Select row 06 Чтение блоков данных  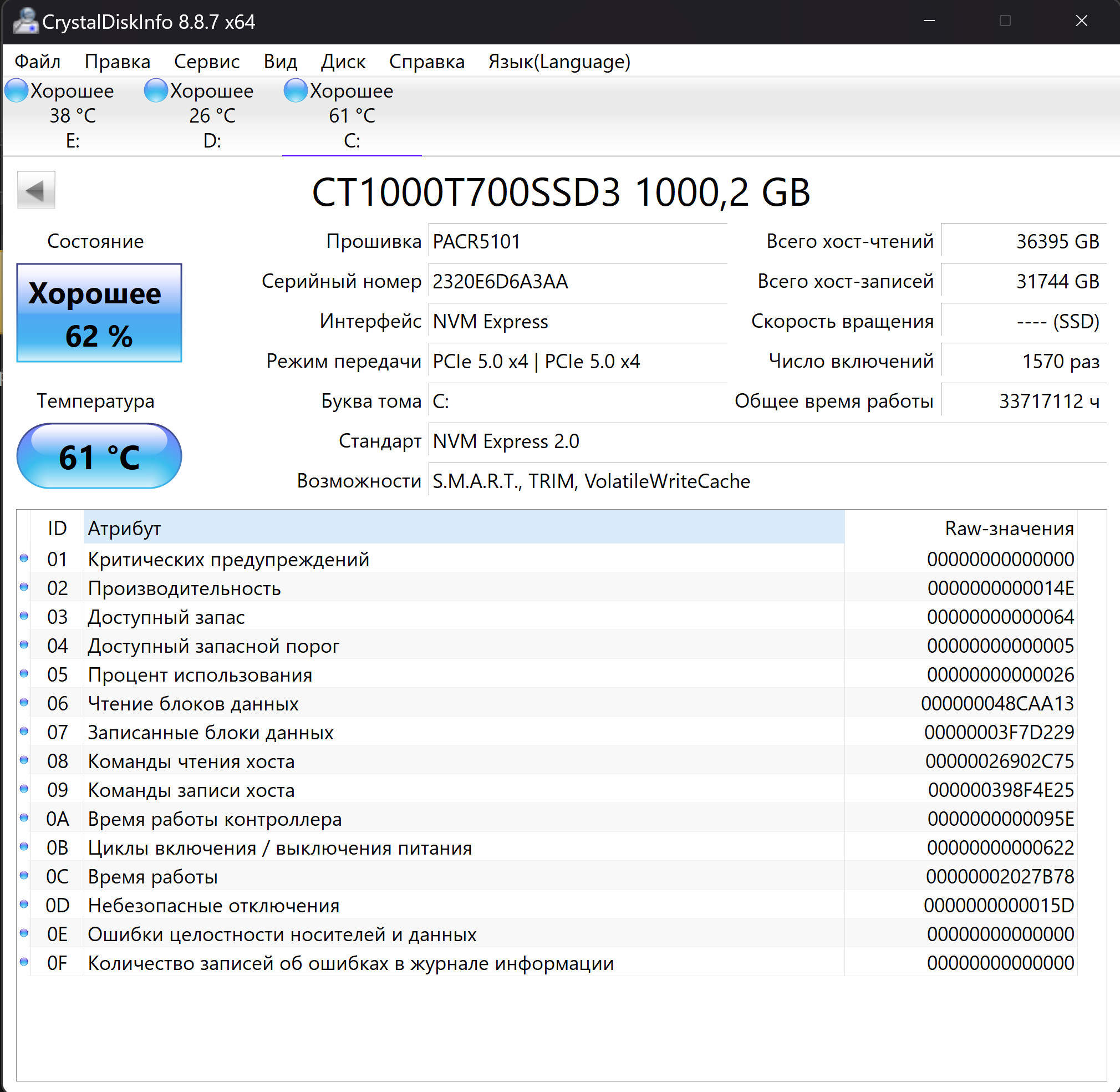[548, 703]
